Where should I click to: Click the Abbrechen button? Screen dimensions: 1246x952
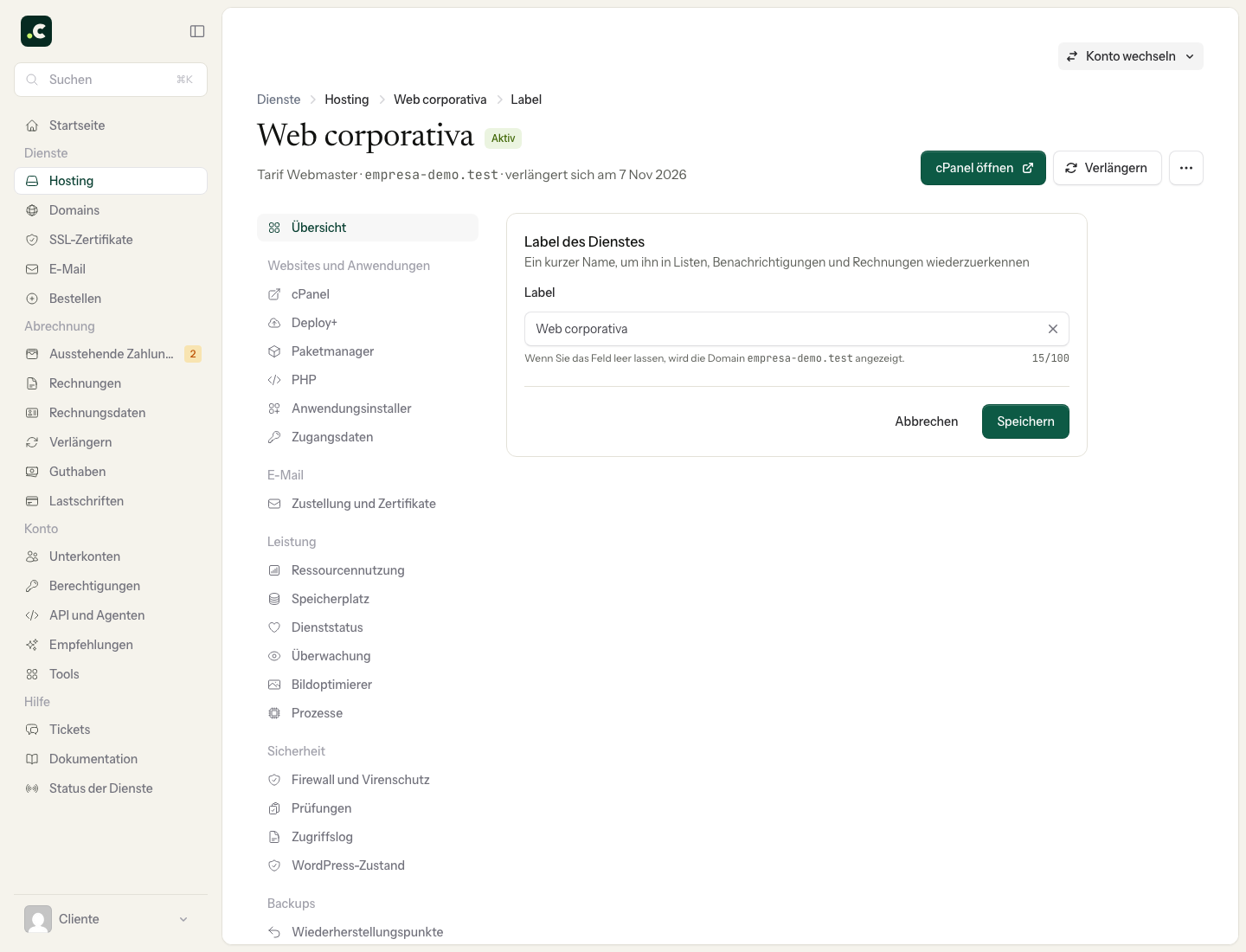pyautogui.click(x=927, y=421)
